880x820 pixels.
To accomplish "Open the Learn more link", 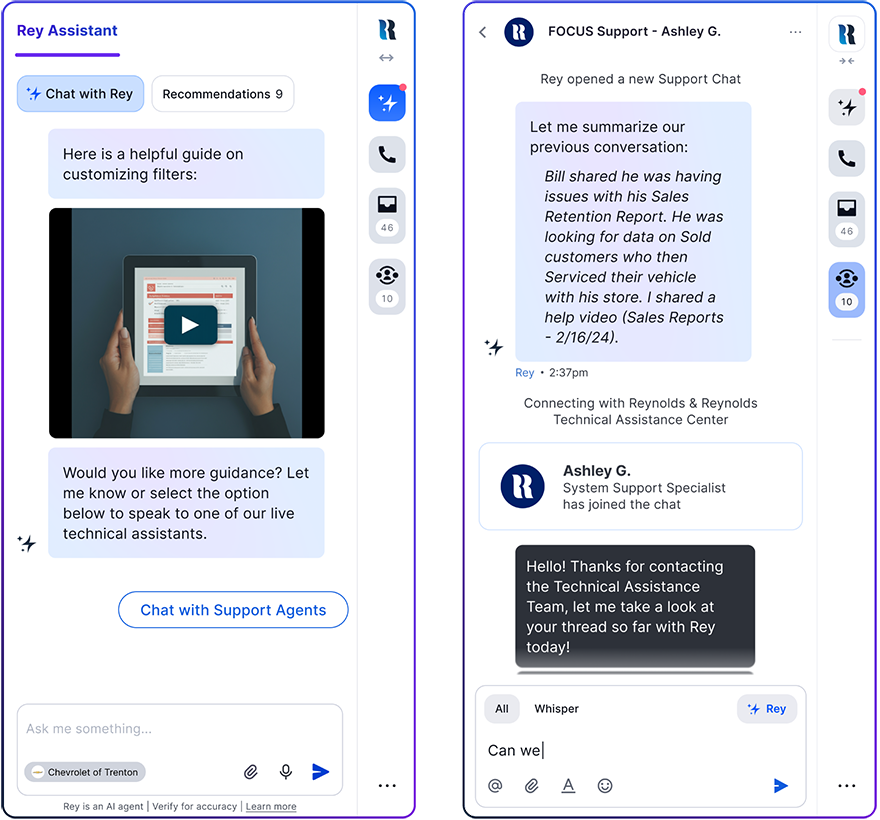I will pyautogui.click(x=271, y=807).
